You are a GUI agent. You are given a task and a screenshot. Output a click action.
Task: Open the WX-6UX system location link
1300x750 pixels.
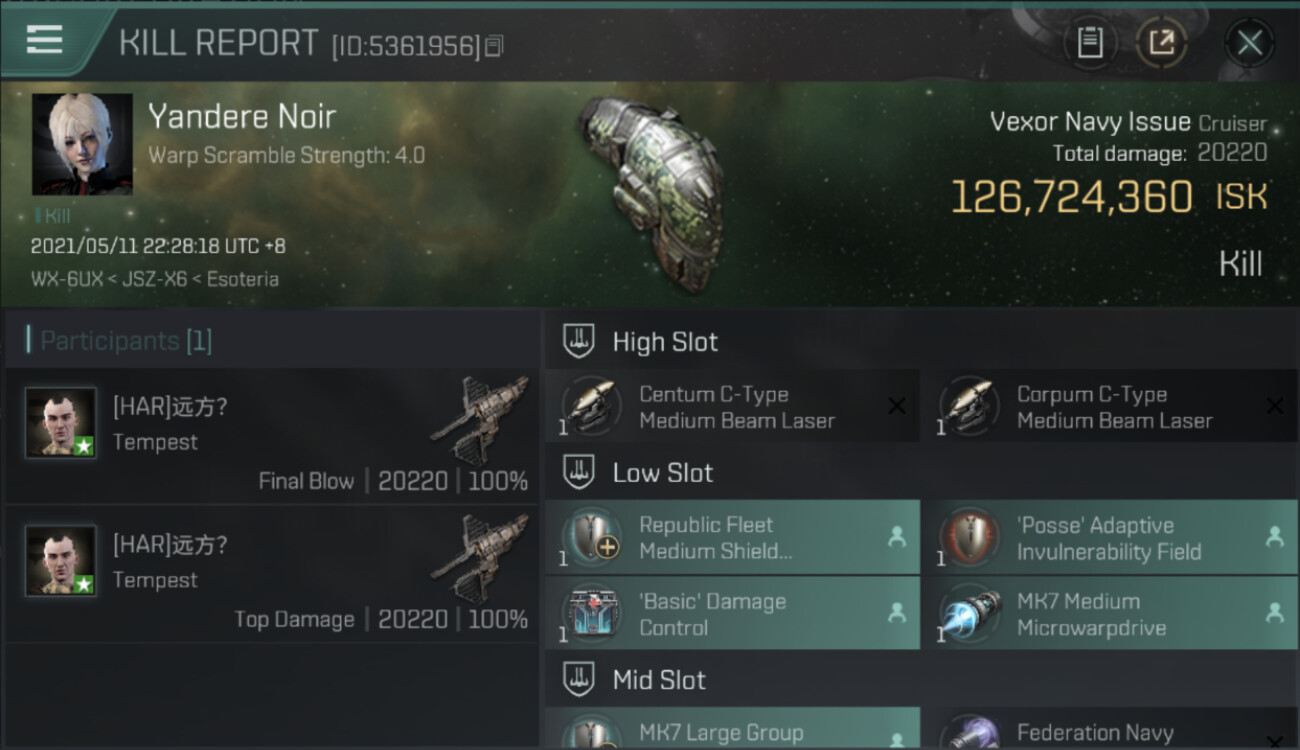click(66, 279)
